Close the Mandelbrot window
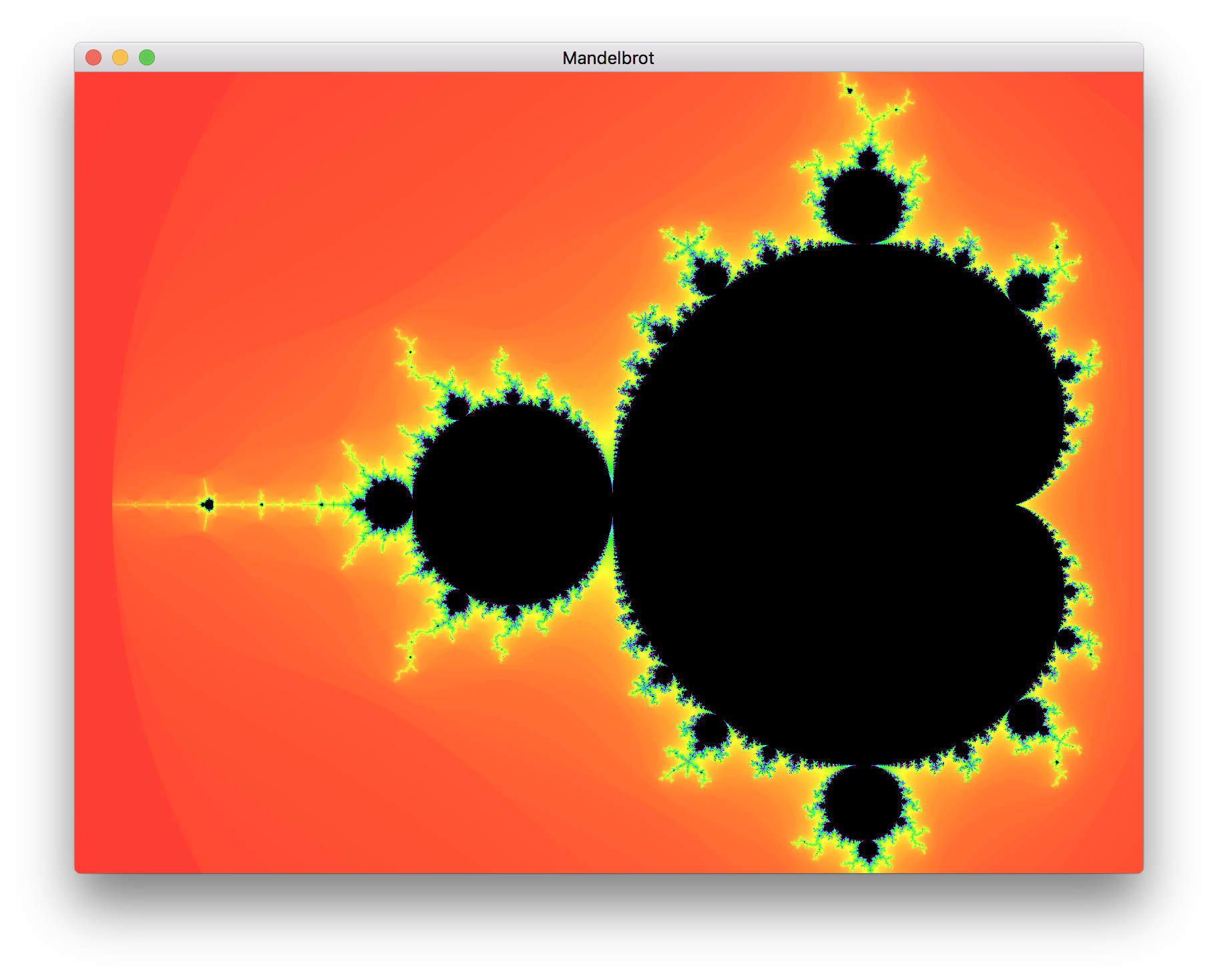The height and width of the screenshot is (980, 1218). (x=93, y=57)
